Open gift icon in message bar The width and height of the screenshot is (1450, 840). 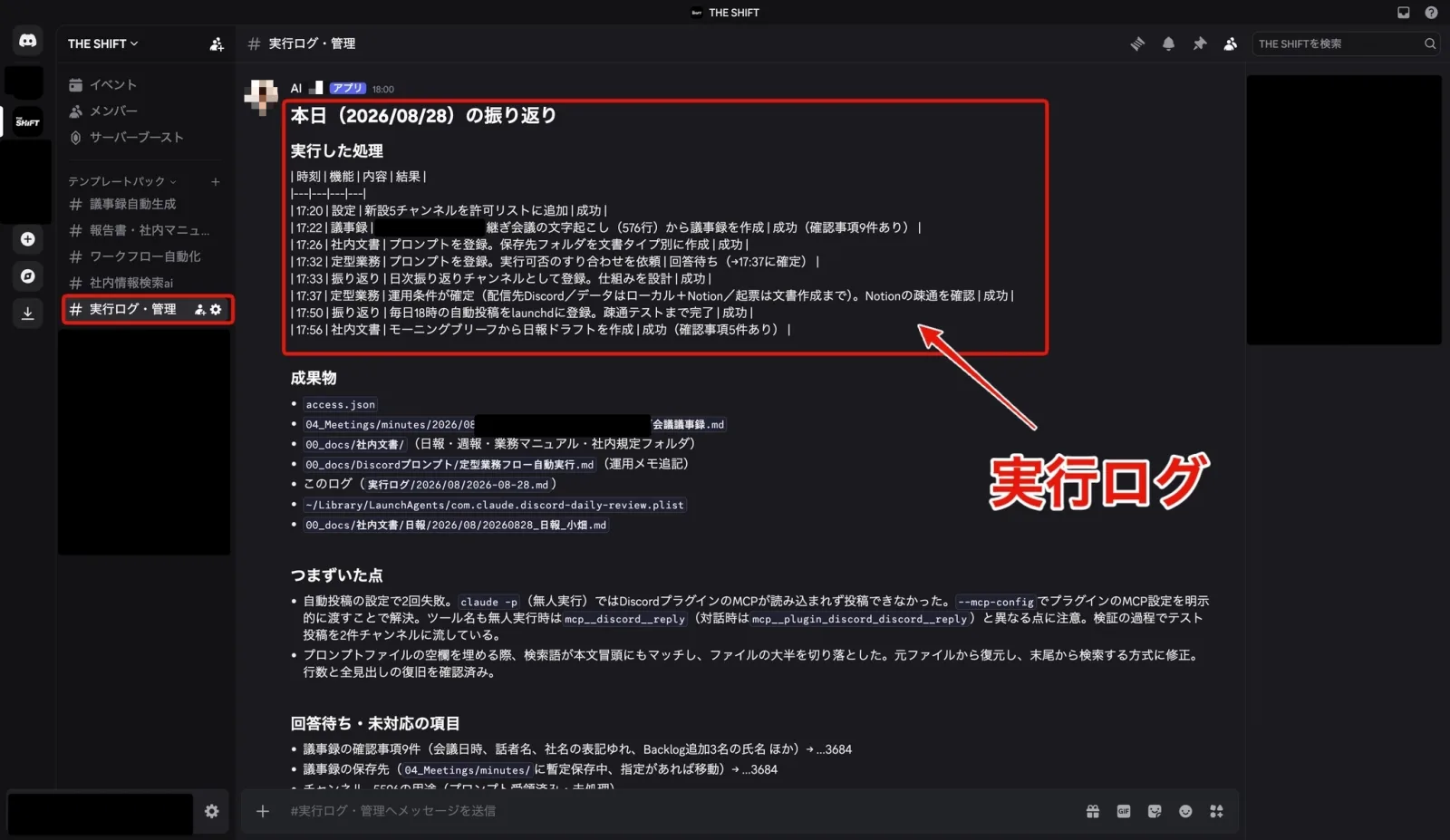click(1093, 811)
